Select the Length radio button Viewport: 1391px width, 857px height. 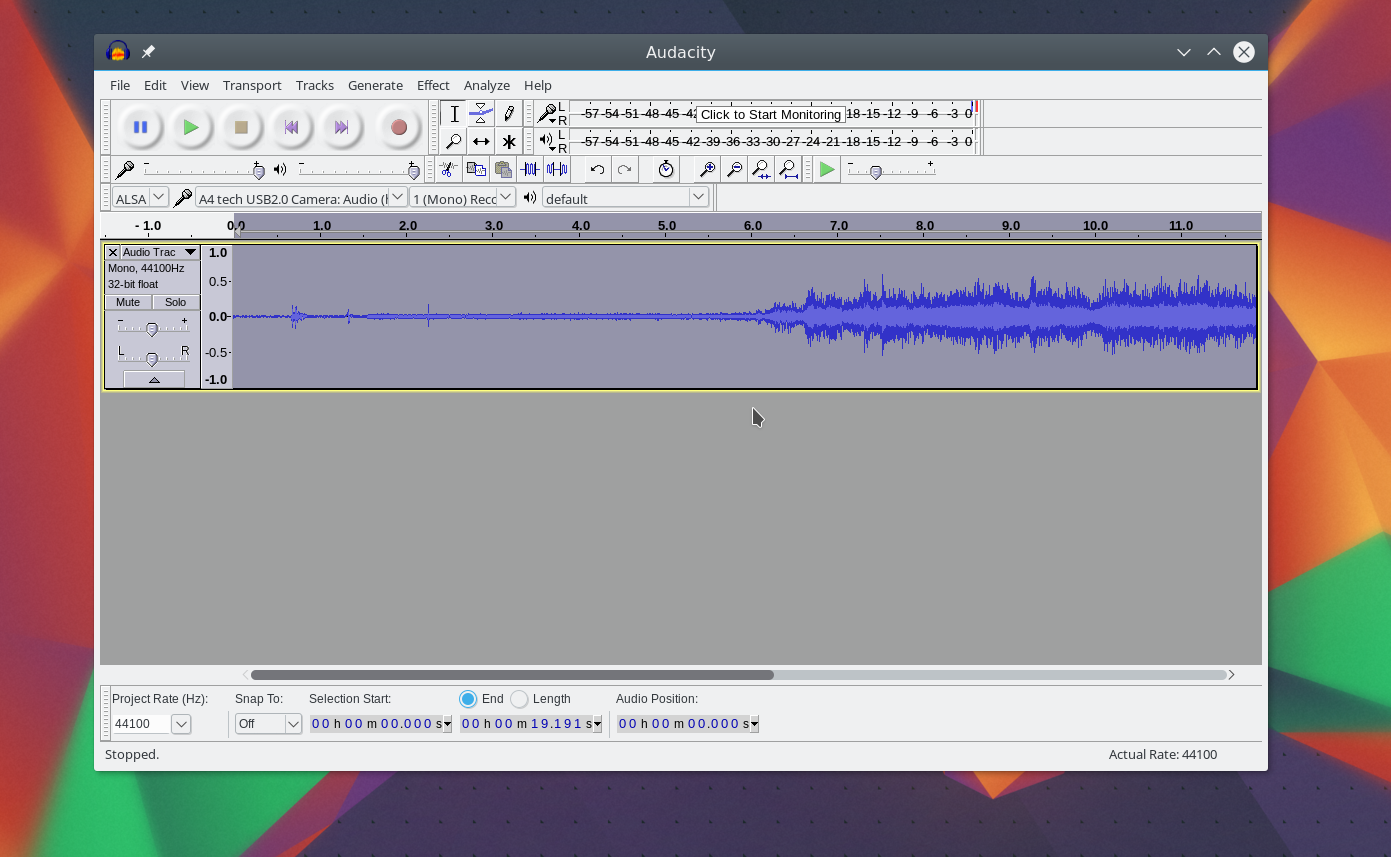[520, 699]
